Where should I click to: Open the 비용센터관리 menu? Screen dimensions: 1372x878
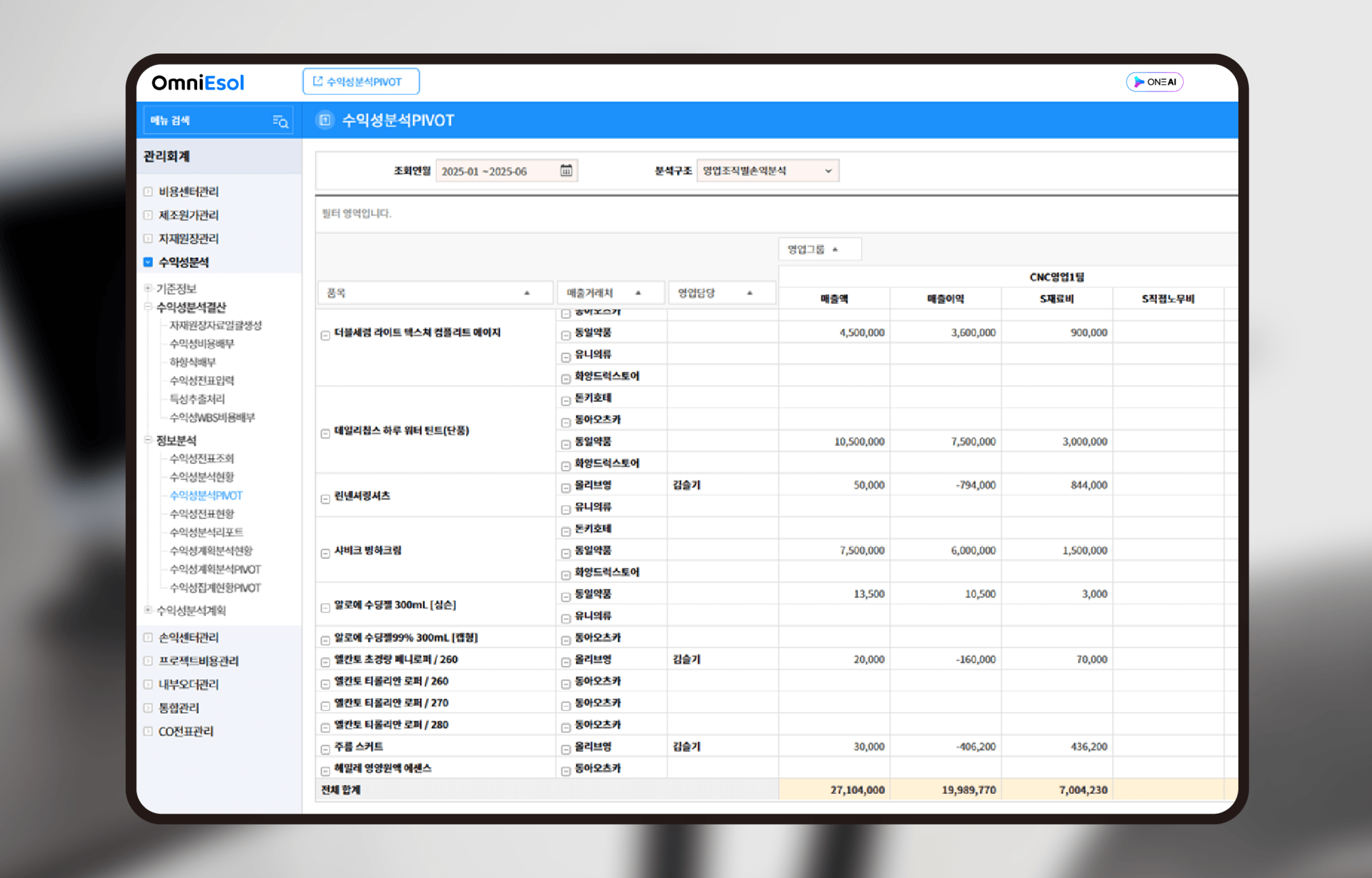188,192
